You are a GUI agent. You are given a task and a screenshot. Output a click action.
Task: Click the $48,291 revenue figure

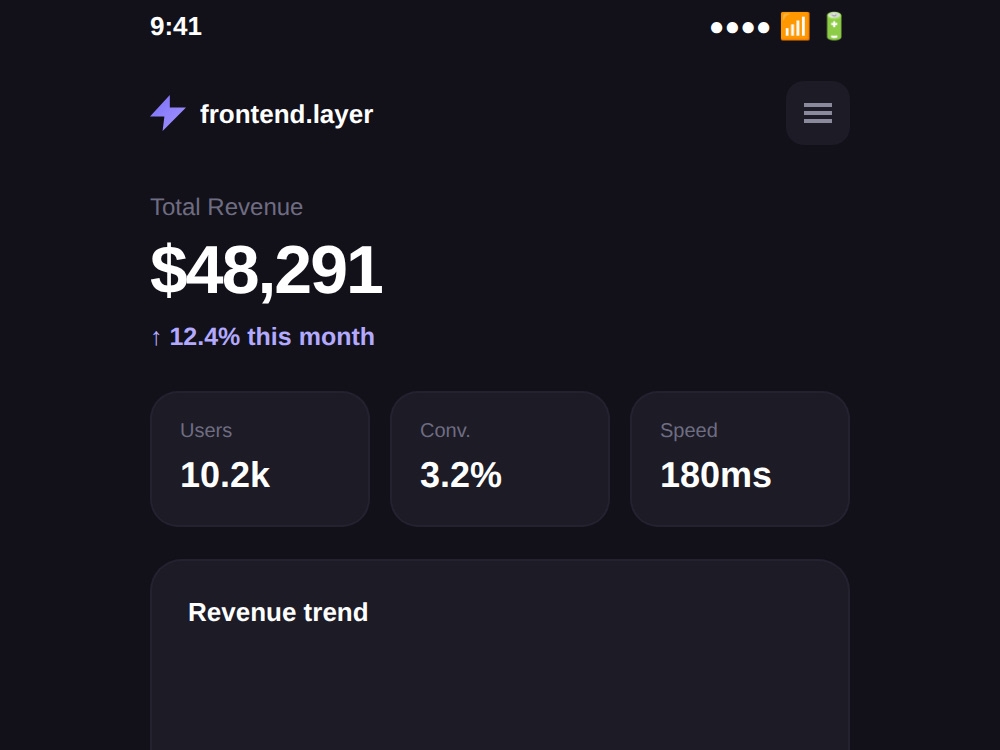266,270
